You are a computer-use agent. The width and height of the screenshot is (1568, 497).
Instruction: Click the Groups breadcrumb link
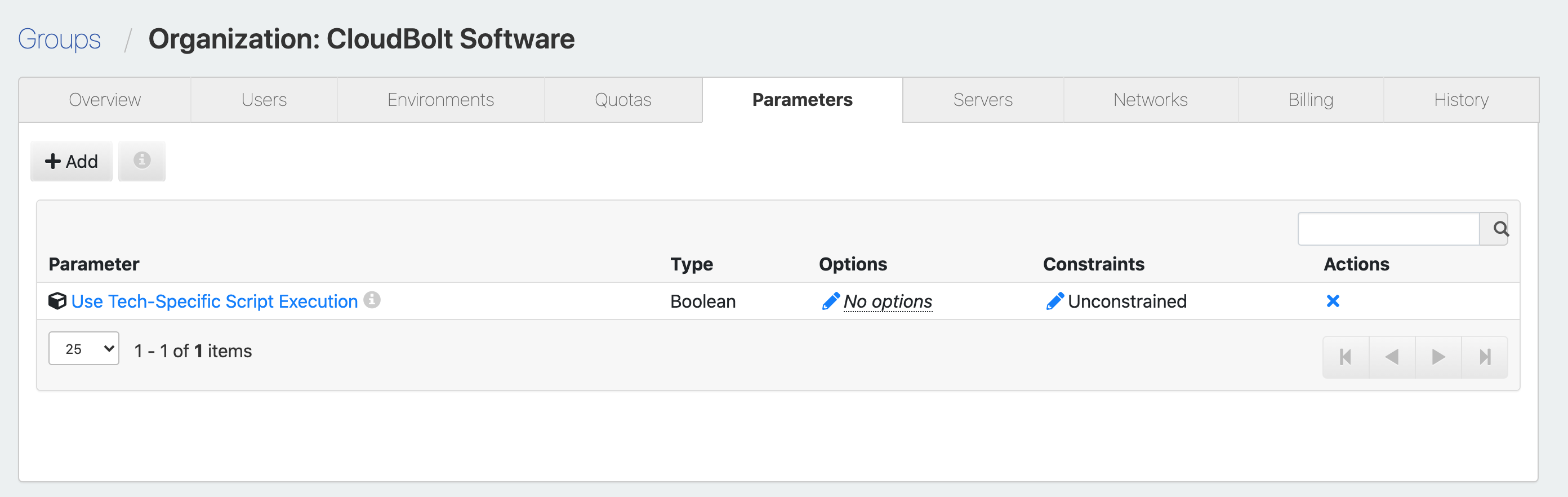[x=59, y=39]
